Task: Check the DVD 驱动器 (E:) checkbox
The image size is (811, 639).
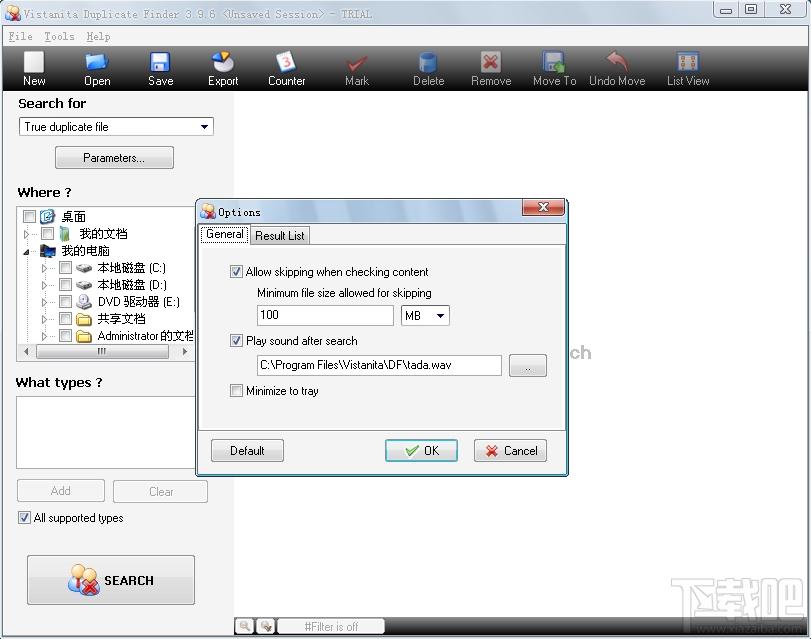Action: 65,302
